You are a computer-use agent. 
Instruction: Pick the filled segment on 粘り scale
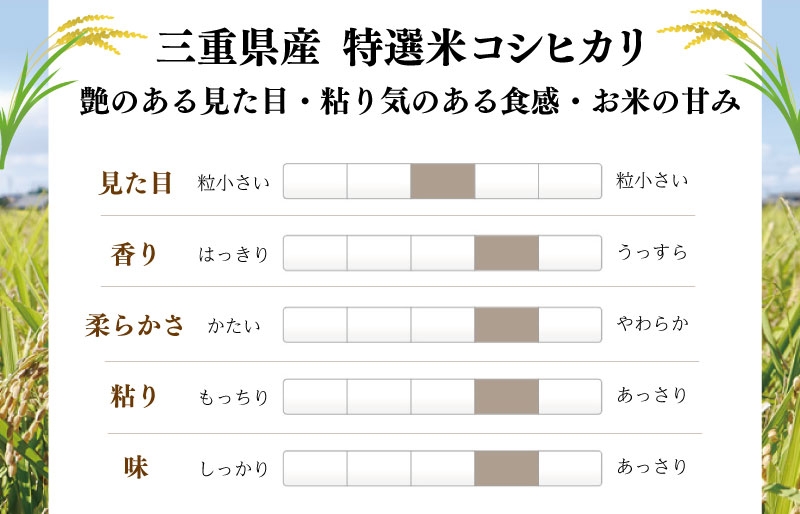click(506, 397)
